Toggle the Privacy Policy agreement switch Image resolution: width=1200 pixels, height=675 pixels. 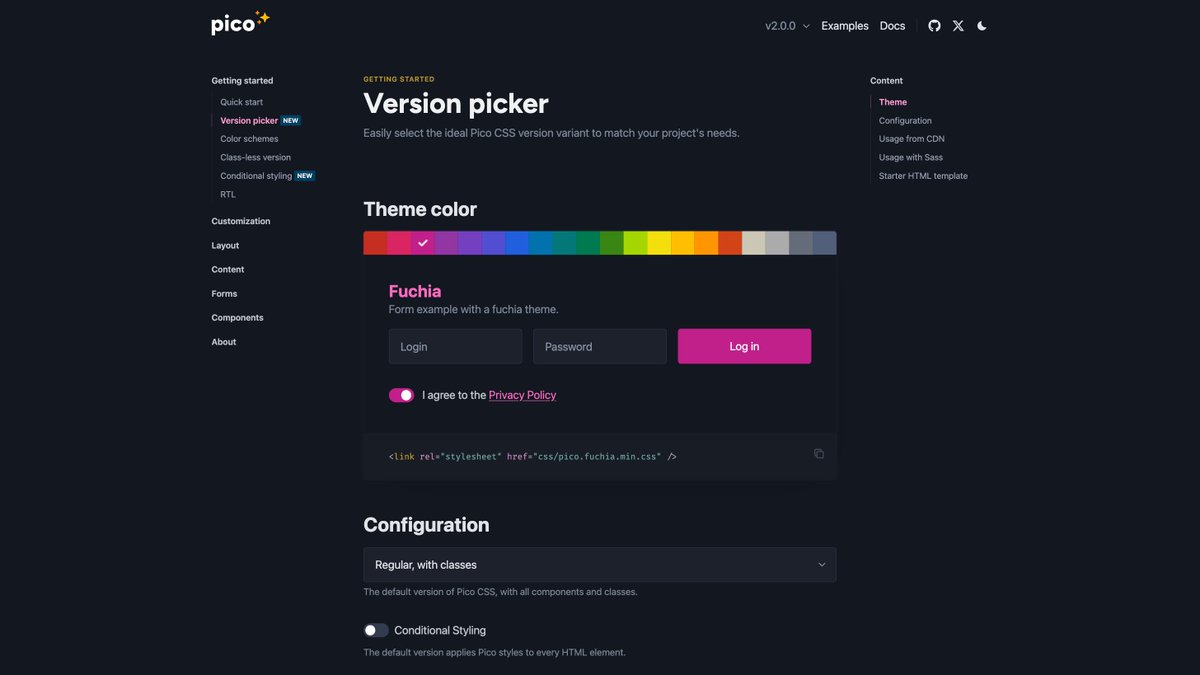[x=401, y=395]
